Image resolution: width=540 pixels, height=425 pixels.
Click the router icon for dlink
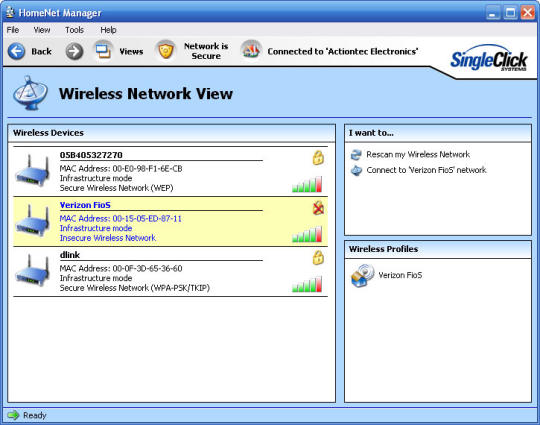click(32, 271)
